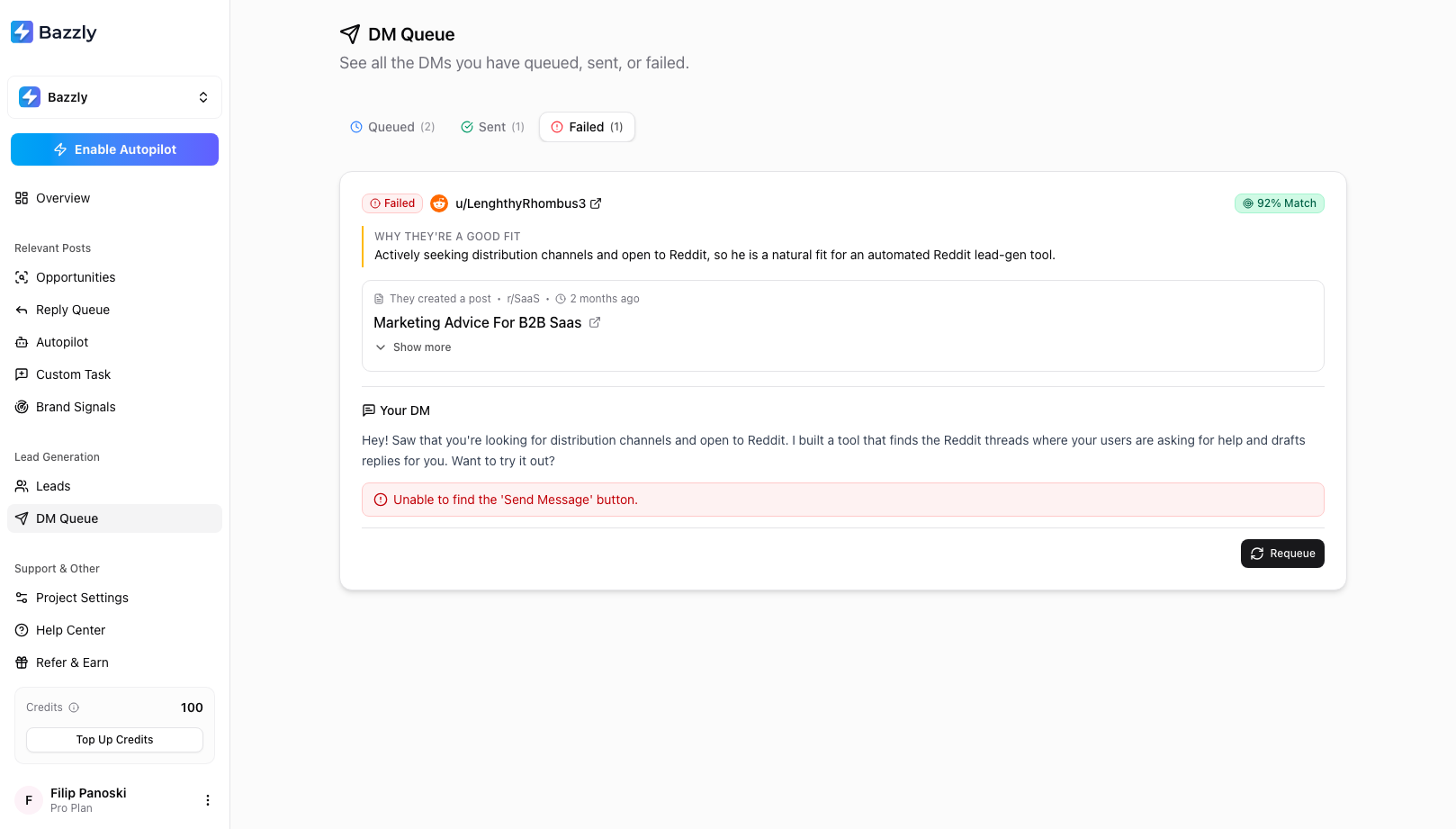
Task: Click the Project Settings sliders icon
Action: click(x=22, y=598)
